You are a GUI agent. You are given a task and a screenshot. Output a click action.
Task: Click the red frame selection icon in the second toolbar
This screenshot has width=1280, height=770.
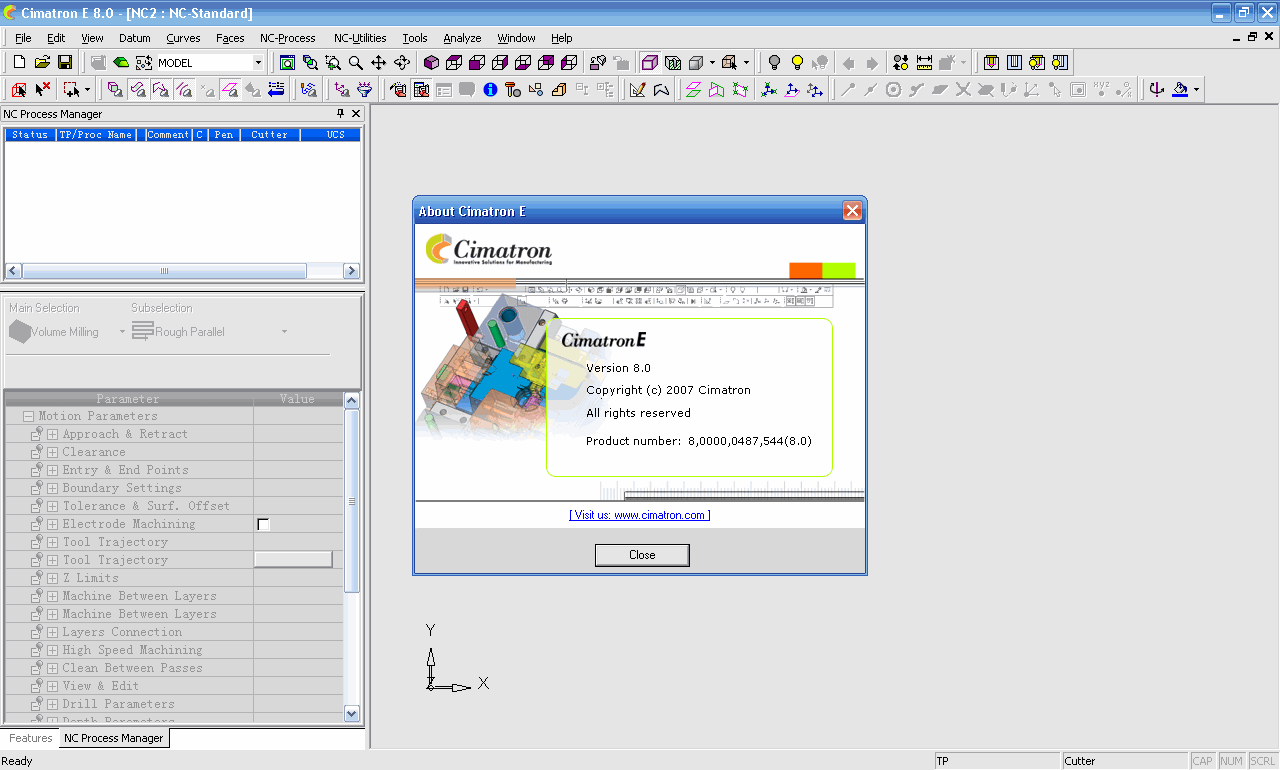18,89
